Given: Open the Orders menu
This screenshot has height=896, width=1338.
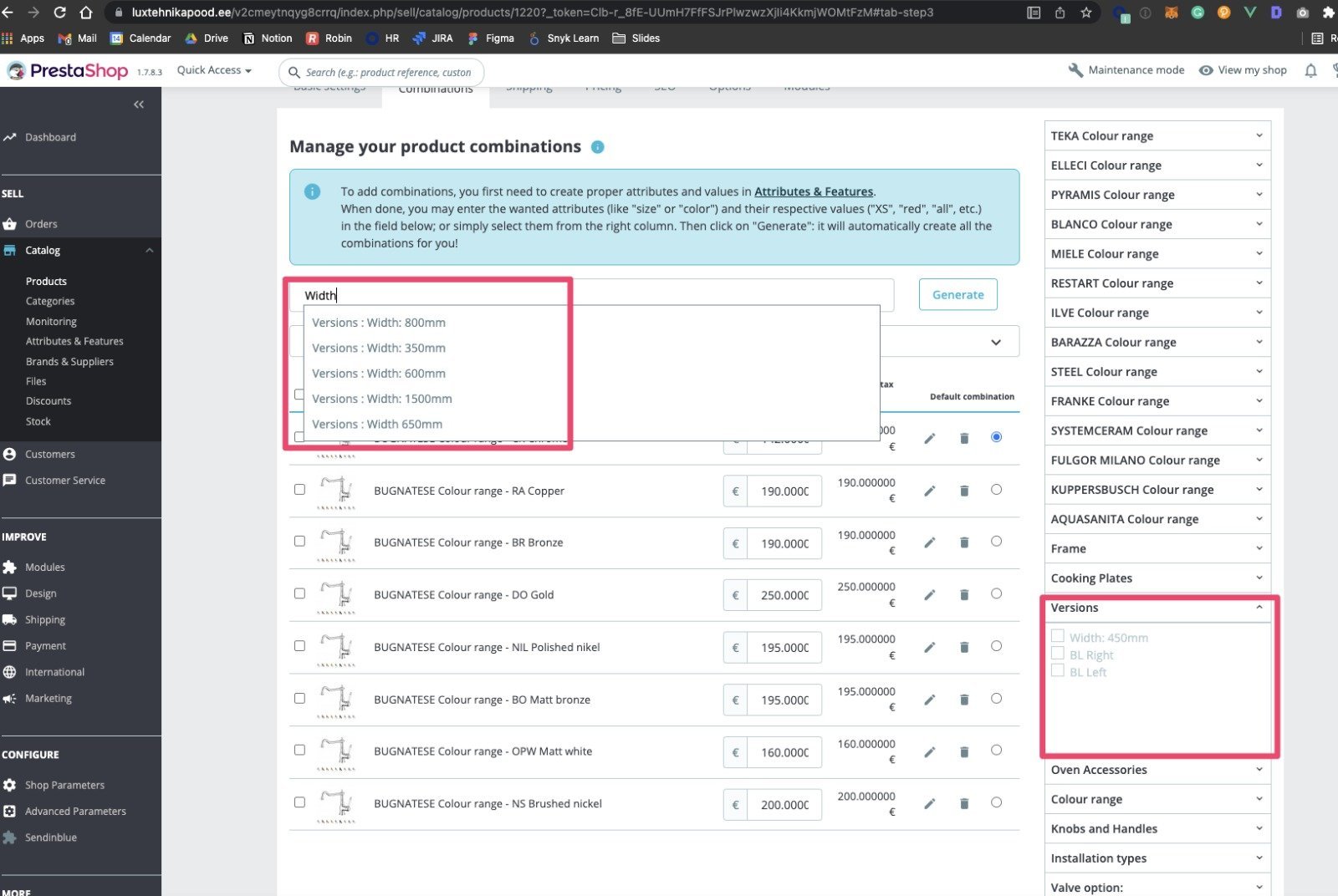Looking at the screenshot, I should pyautogui.click(x=41, y=224).
